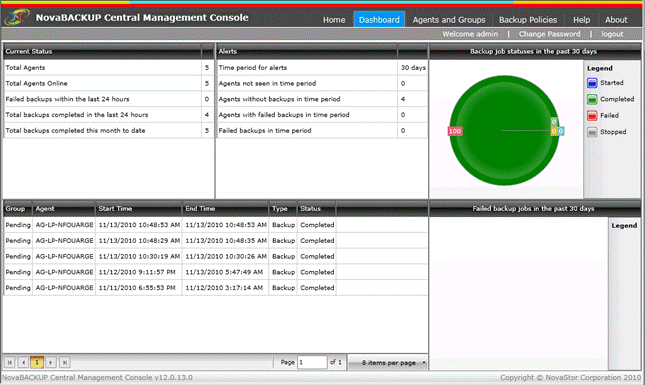Click the gray Stopped legend icon
The width and height of the screenshot is (645, 385).
point(592,132)
